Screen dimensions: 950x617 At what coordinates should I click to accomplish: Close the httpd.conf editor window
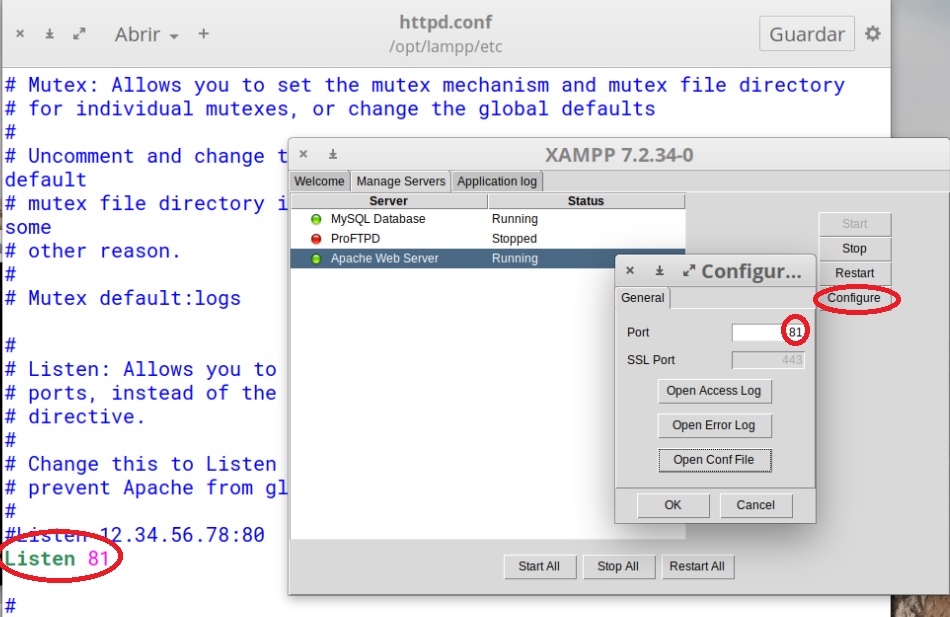(20, 34)
